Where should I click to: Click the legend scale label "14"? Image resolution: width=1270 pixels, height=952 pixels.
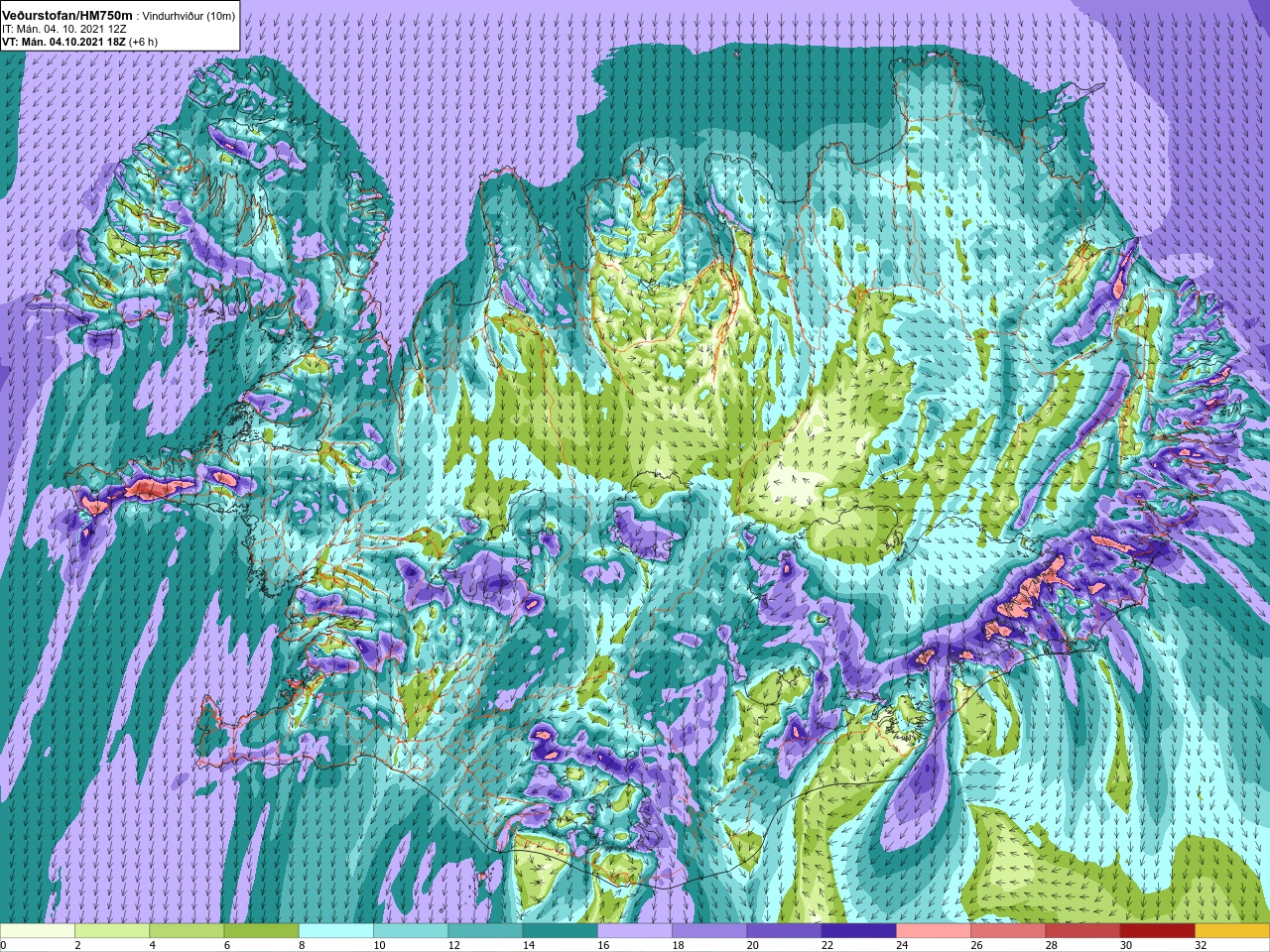pos(528,946)
